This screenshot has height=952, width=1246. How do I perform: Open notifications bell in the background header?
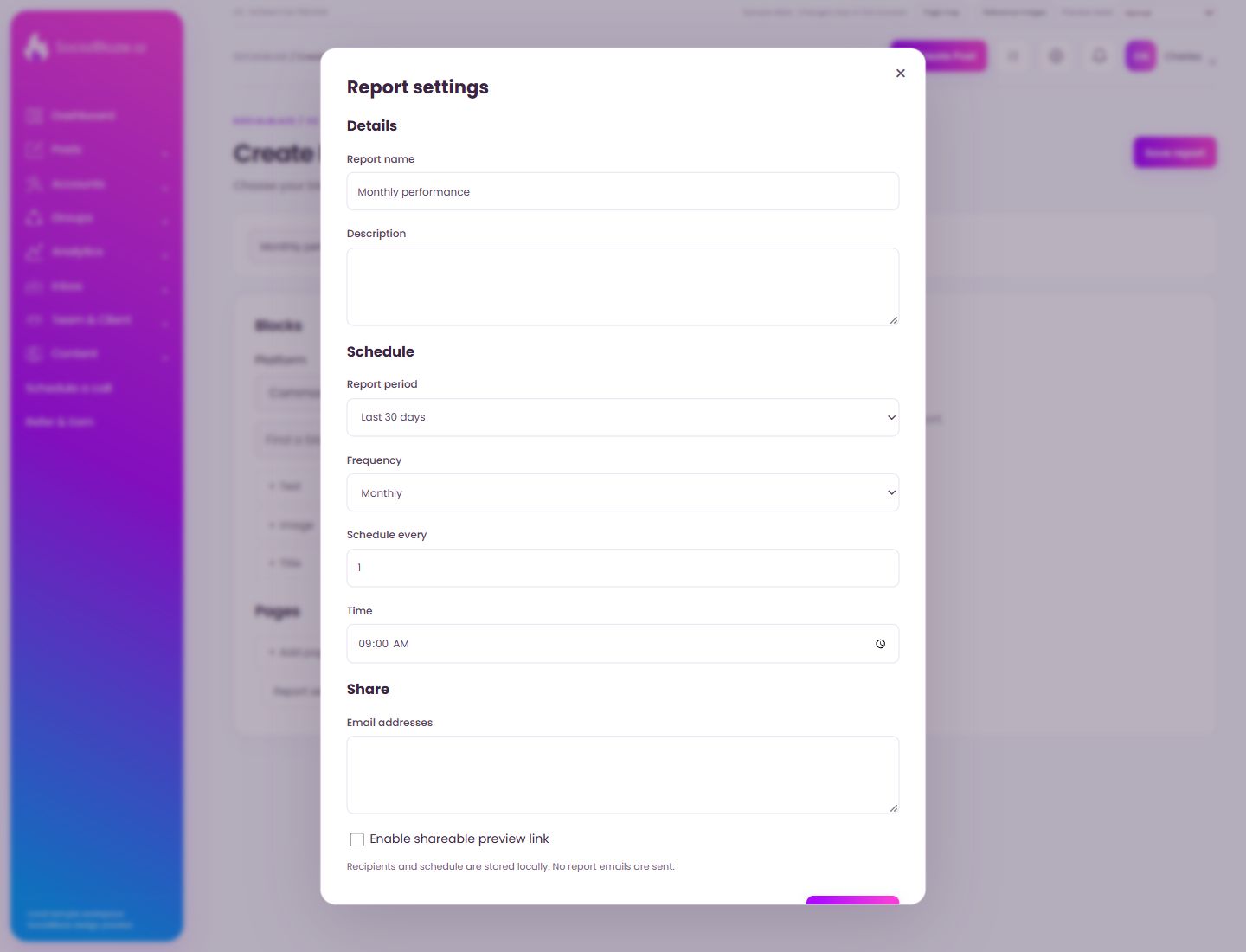pyautogui.click(x=1099, y=56)
